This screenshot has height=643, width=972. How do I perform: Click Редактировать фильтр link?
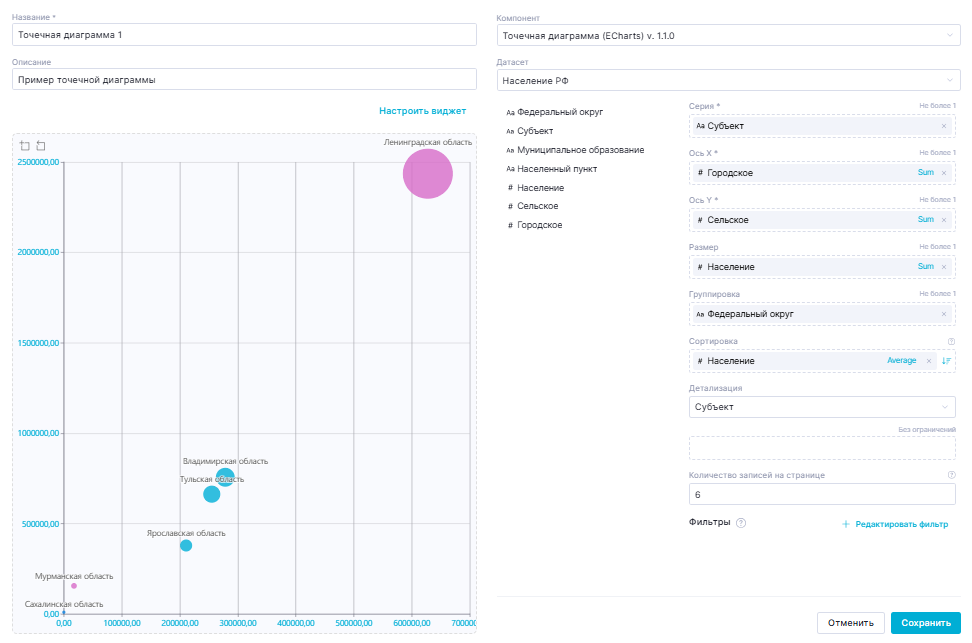pyautogui.click(x=894, y=524)
